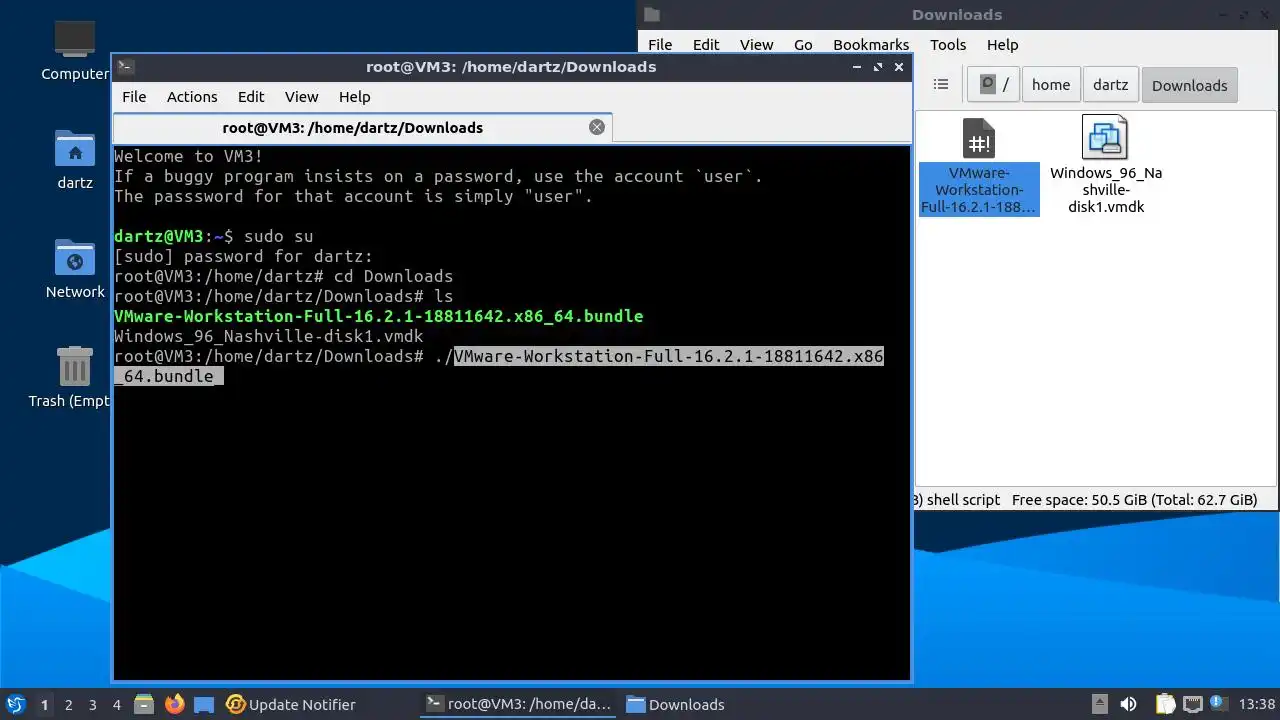The image size is (1280, 720).
Task: Switch to workspace 1 on the panel
Action: [x=44, y=705]
